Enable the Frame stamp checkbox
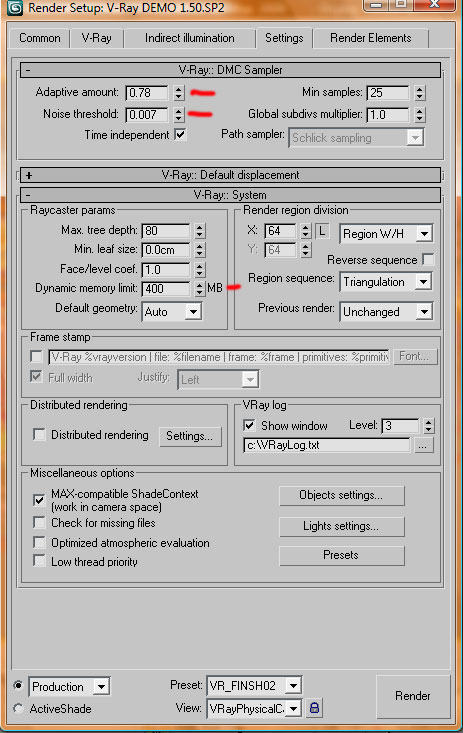Image resolution: width=463 pixels, height=733 pixels. tap(36, 356)
